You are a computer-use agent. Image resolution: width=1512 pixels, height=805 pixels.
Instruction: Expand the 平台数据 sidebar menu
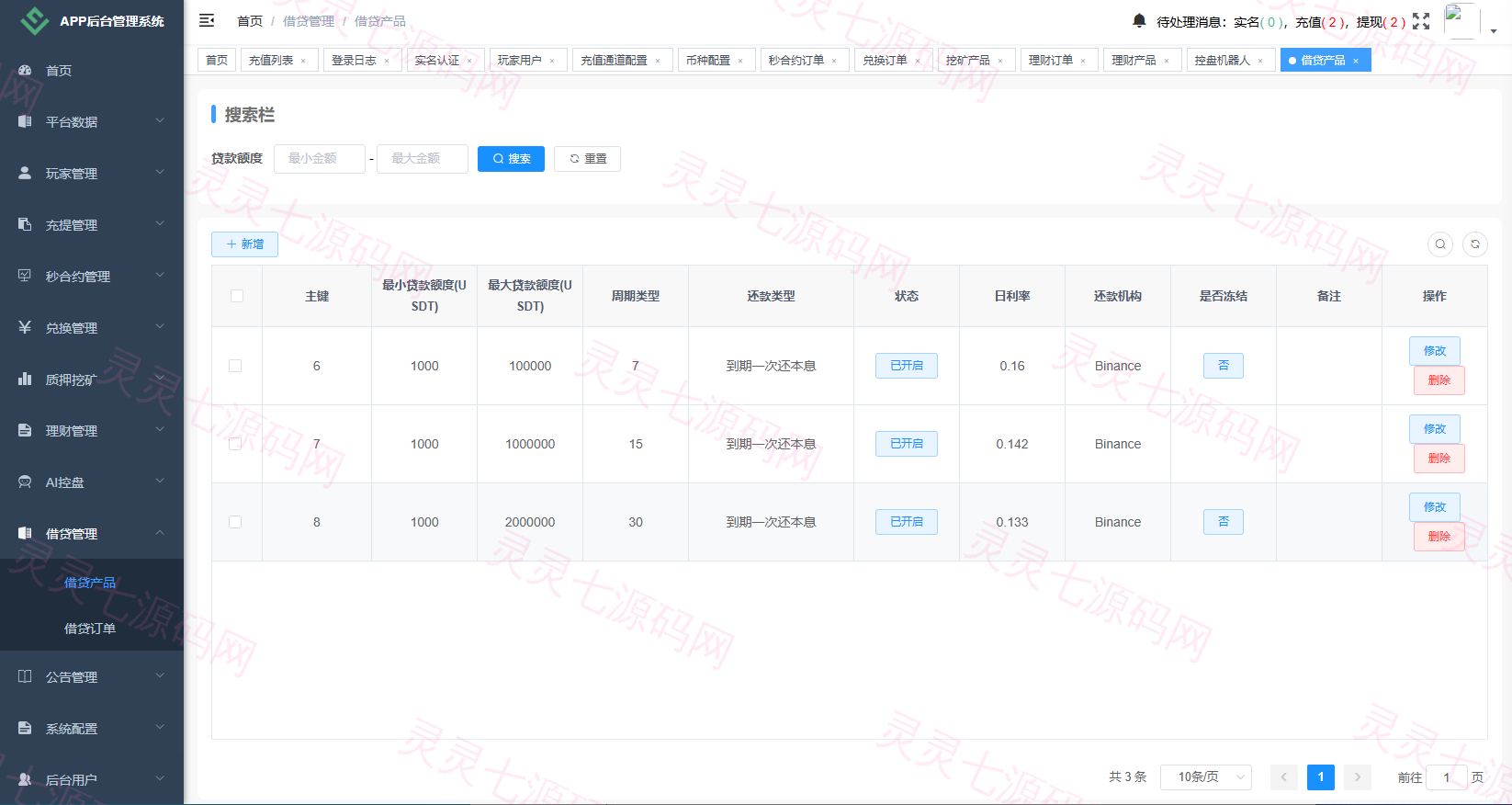92,121
